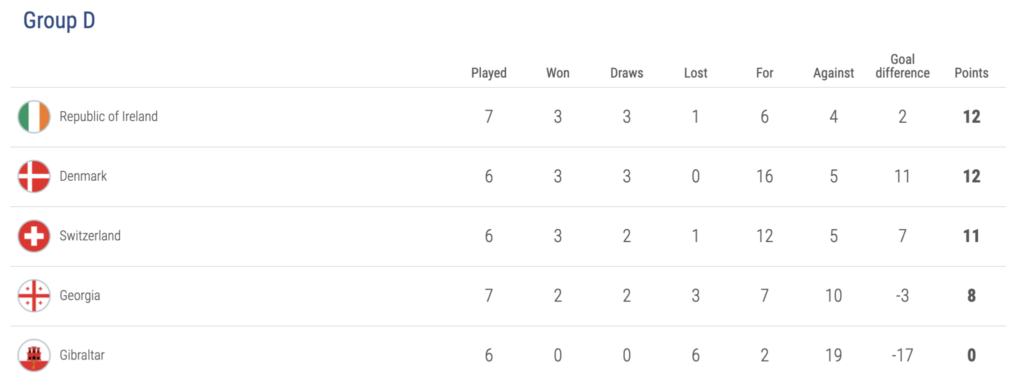Click the Group D heading
The image size is (1024, 381).
59,21
